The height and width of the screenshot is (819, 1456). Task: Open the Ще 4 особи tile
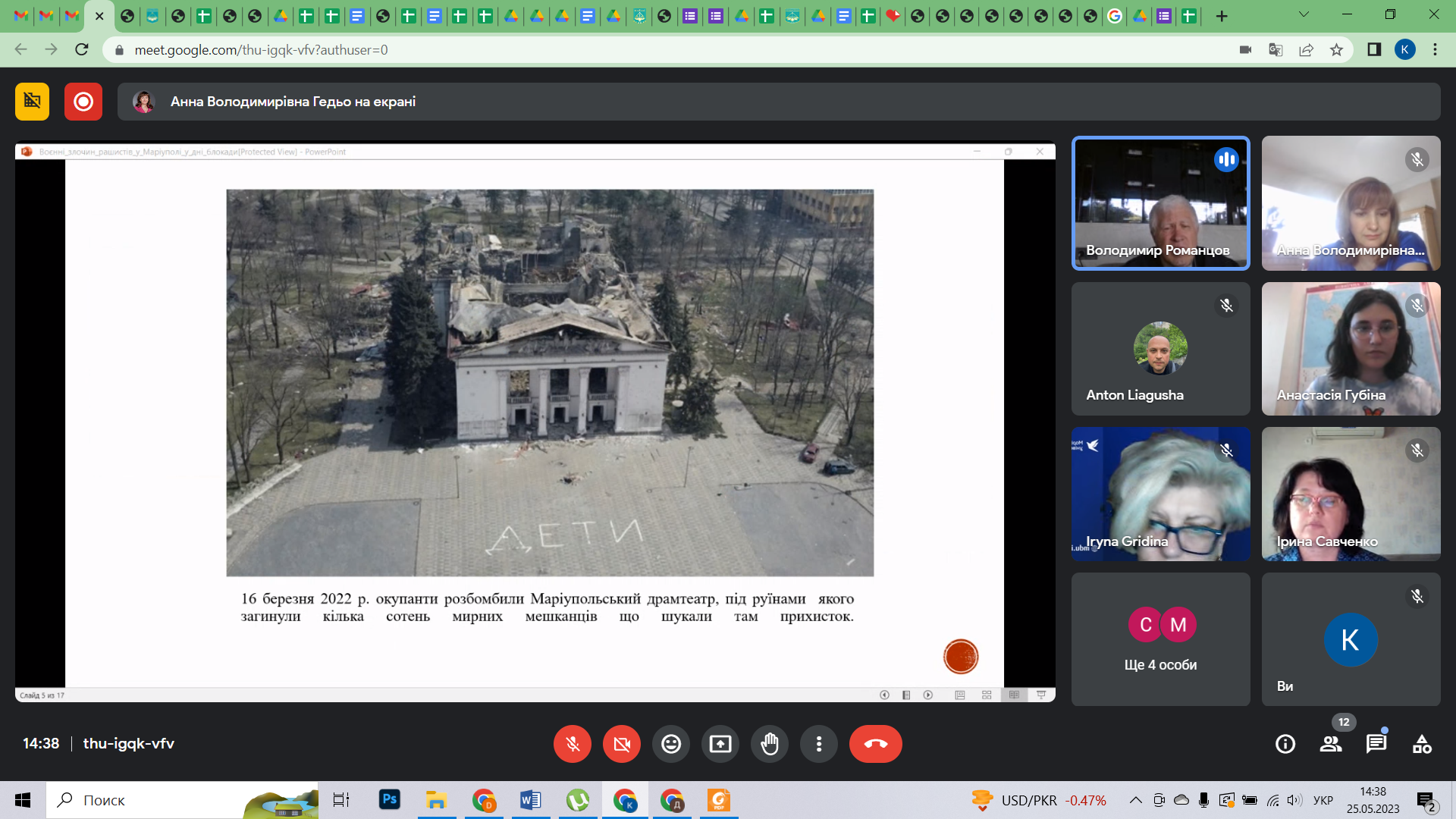pos(1160,639)
